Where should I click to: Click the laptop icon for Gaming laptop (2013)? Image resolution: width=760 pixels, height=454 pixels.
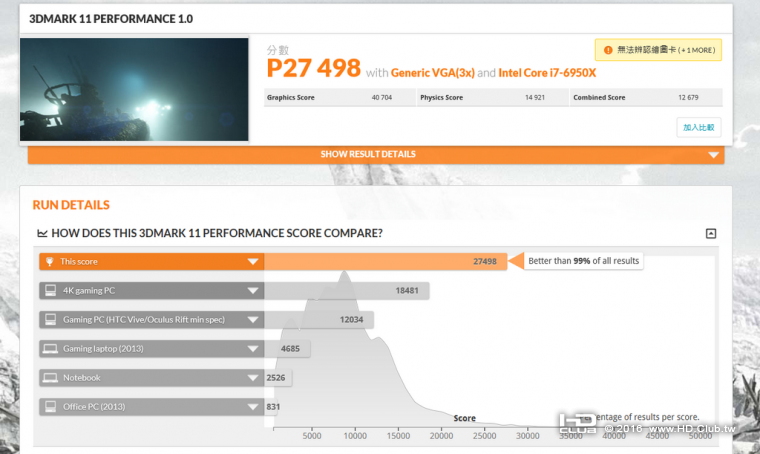[49, 349]
